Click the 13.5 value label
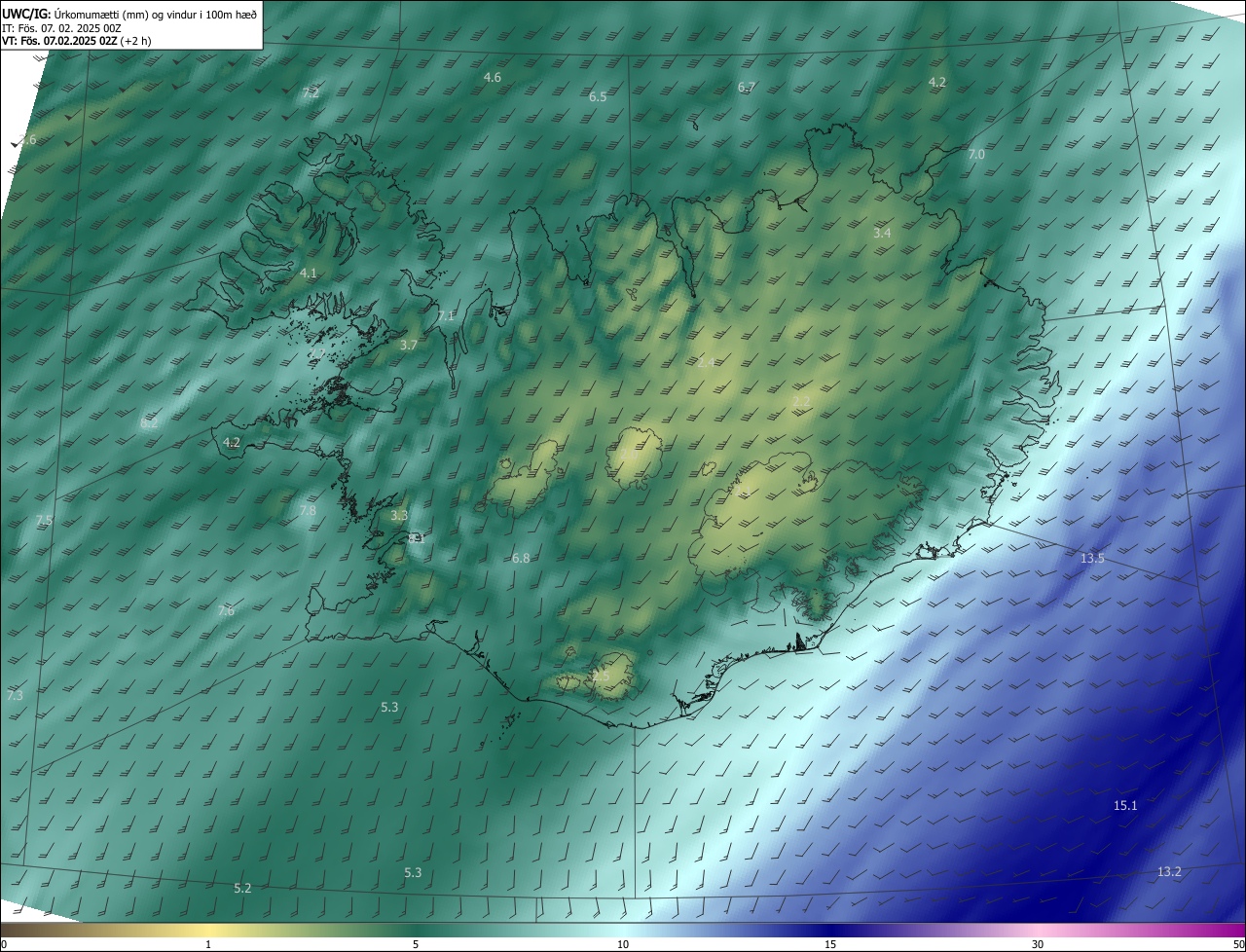Screen dimensions: 1246x952 tap(1093, 559)
